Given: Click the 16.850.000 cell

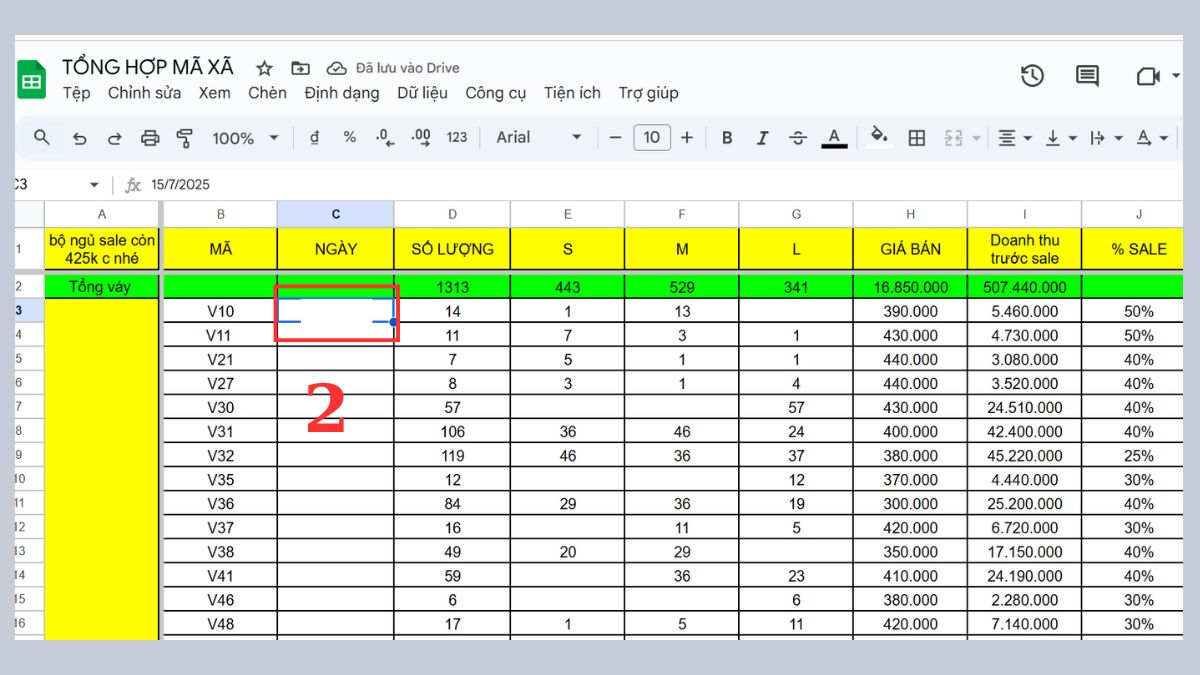Looking at the screenshot, I should [x=910, y=287].
